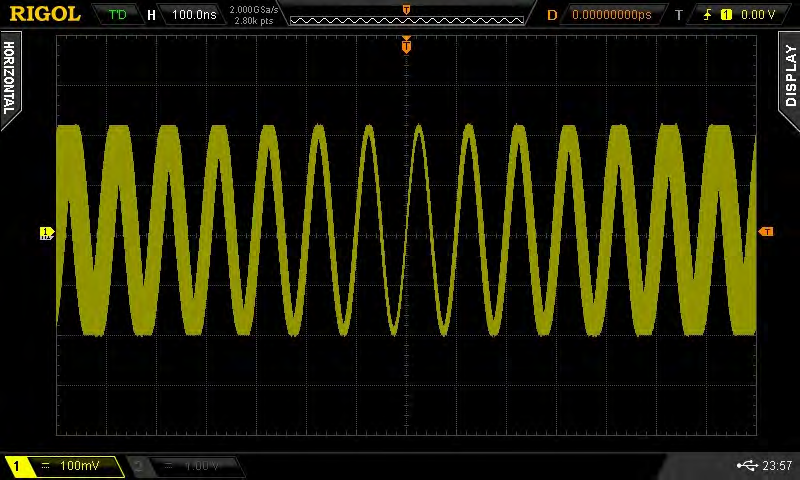This screenshot has width=800, height=480.
Task: Click the RIGOL logo
Action: point(45,14)
